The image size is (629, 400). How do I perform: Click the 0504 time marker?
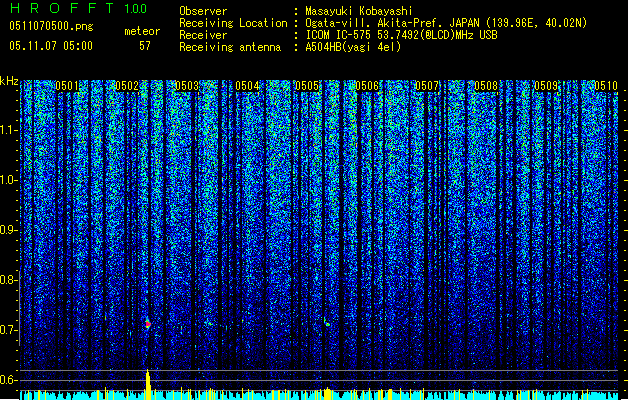pyautogui.click(x=247, y=86)
